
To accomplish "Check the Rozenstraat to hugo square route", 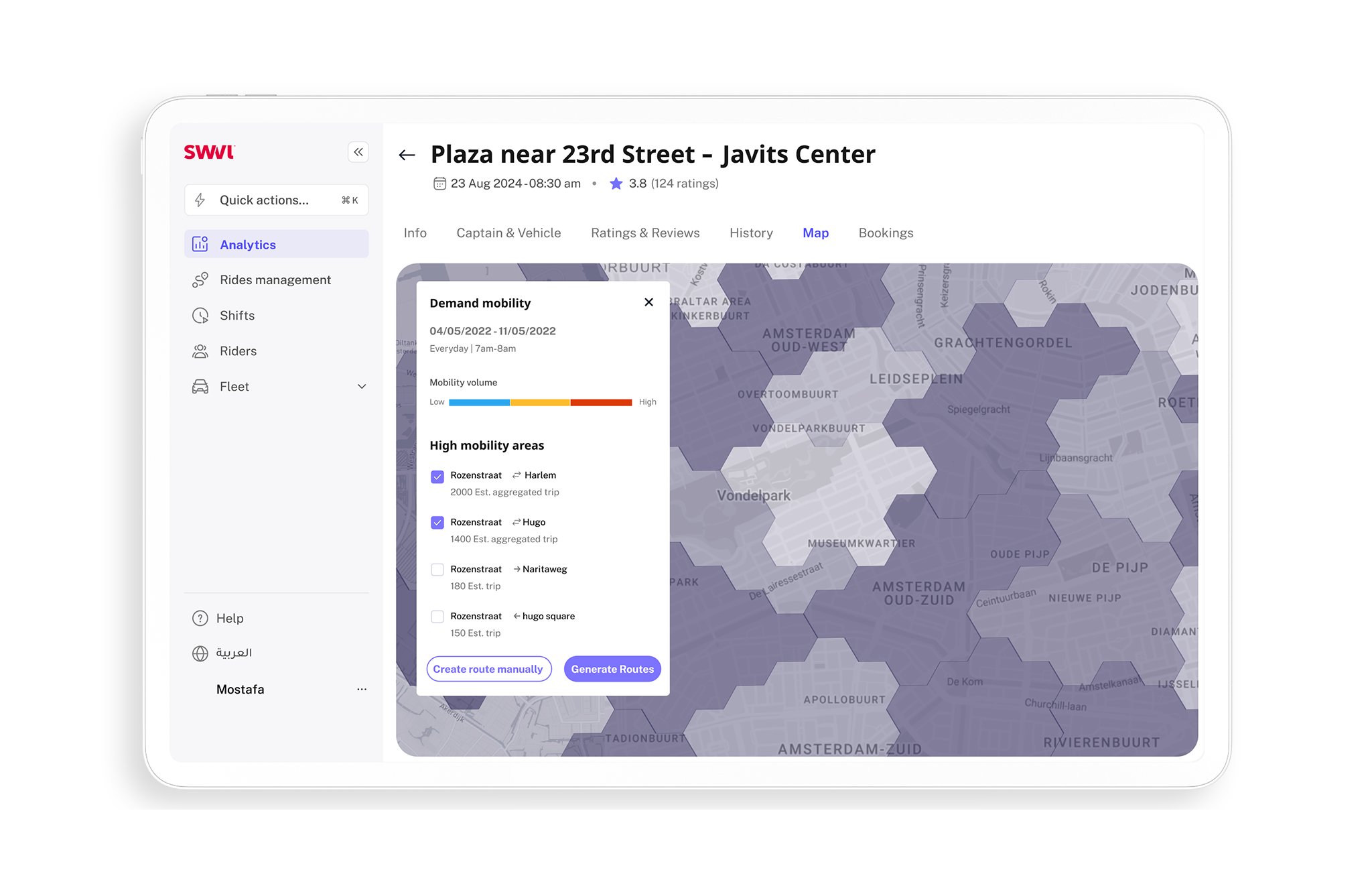I will [437, 616].
